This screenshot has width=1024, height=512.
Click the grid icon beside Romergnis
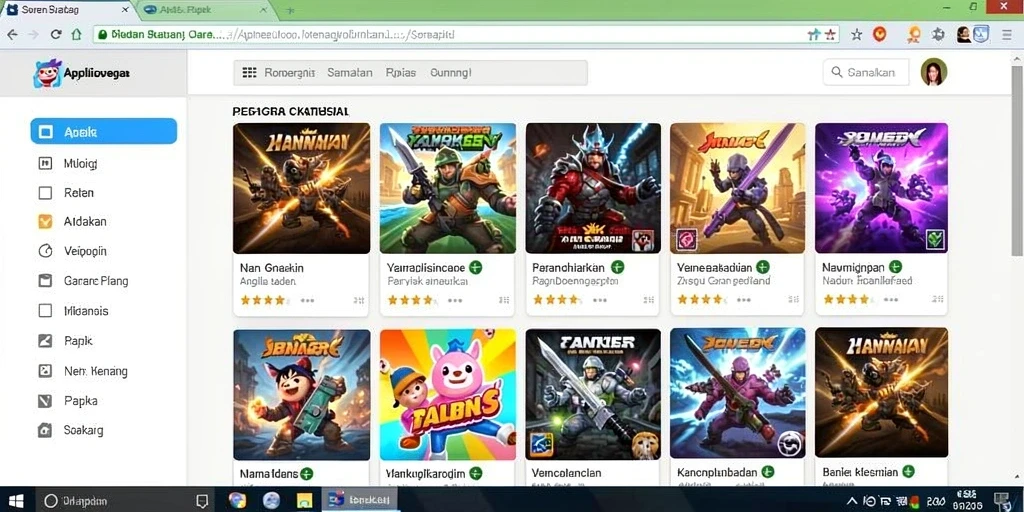(x=249, y=72)
